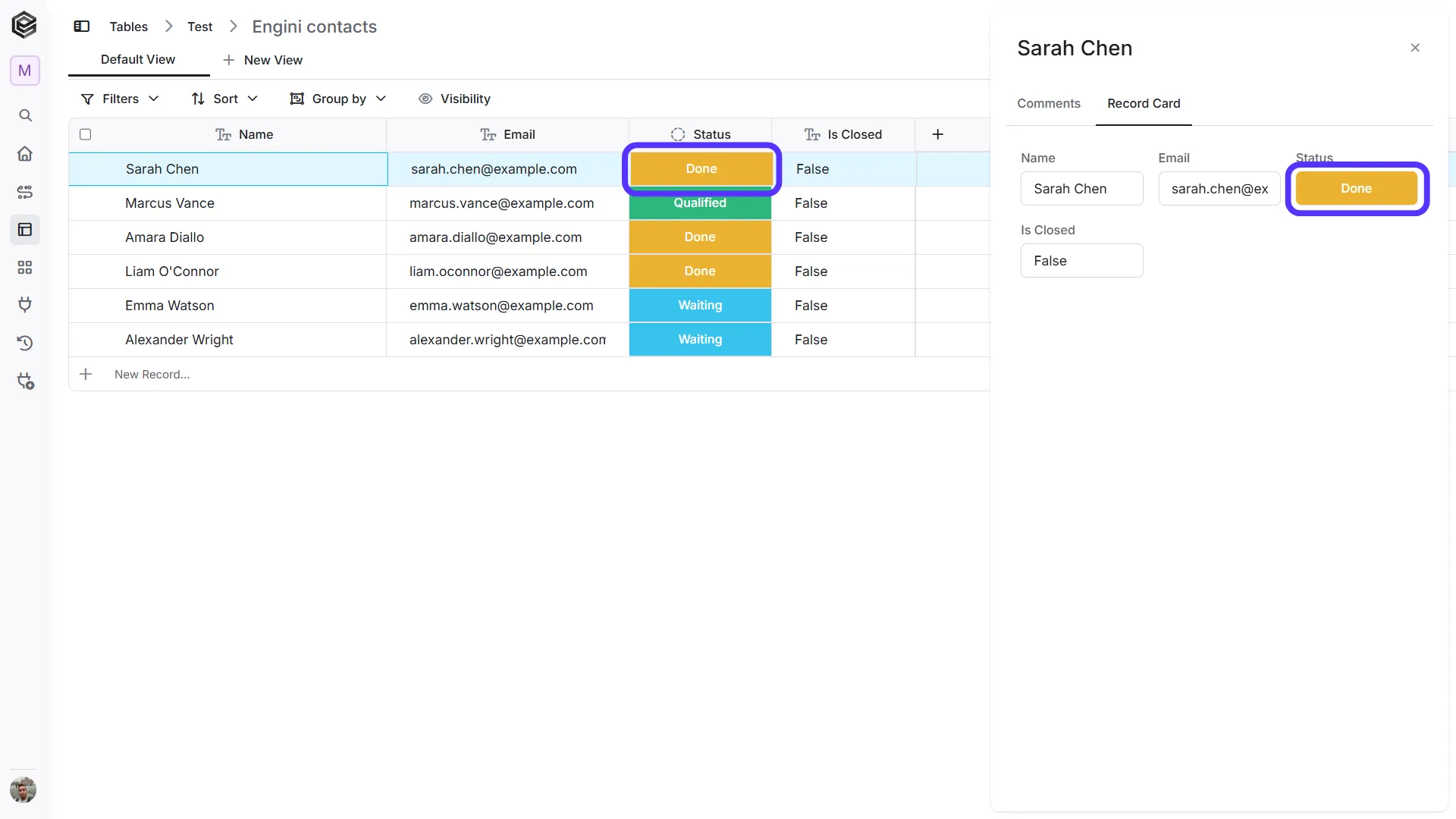
Task: Open the history icon in sidebar
Action: [25, 343]
